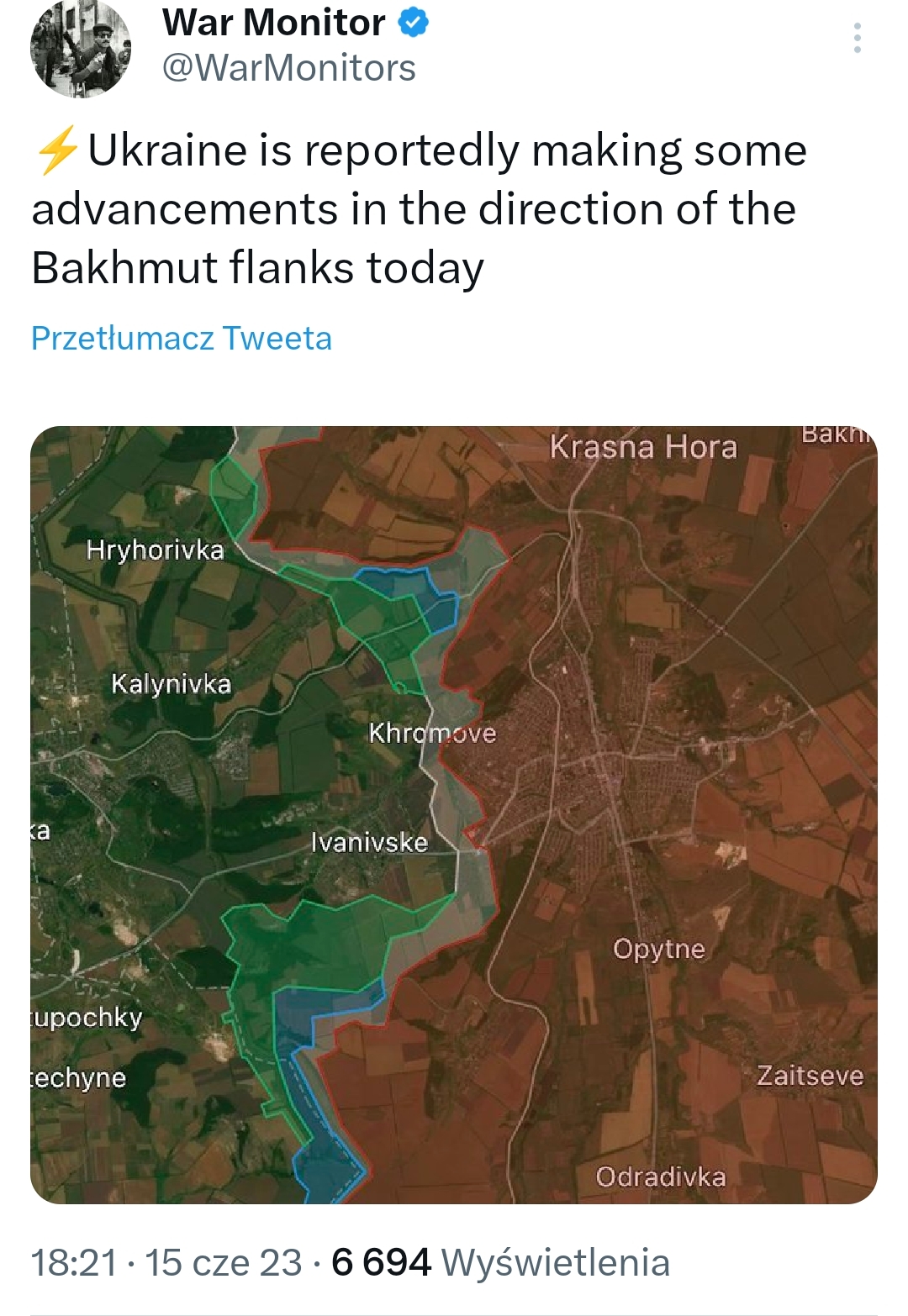Click the Przetłumacz Tweeta translate link
Image resolution: width=908 pixels, height=1316 pixels.
pyautogui.click(x=182, y=338)
